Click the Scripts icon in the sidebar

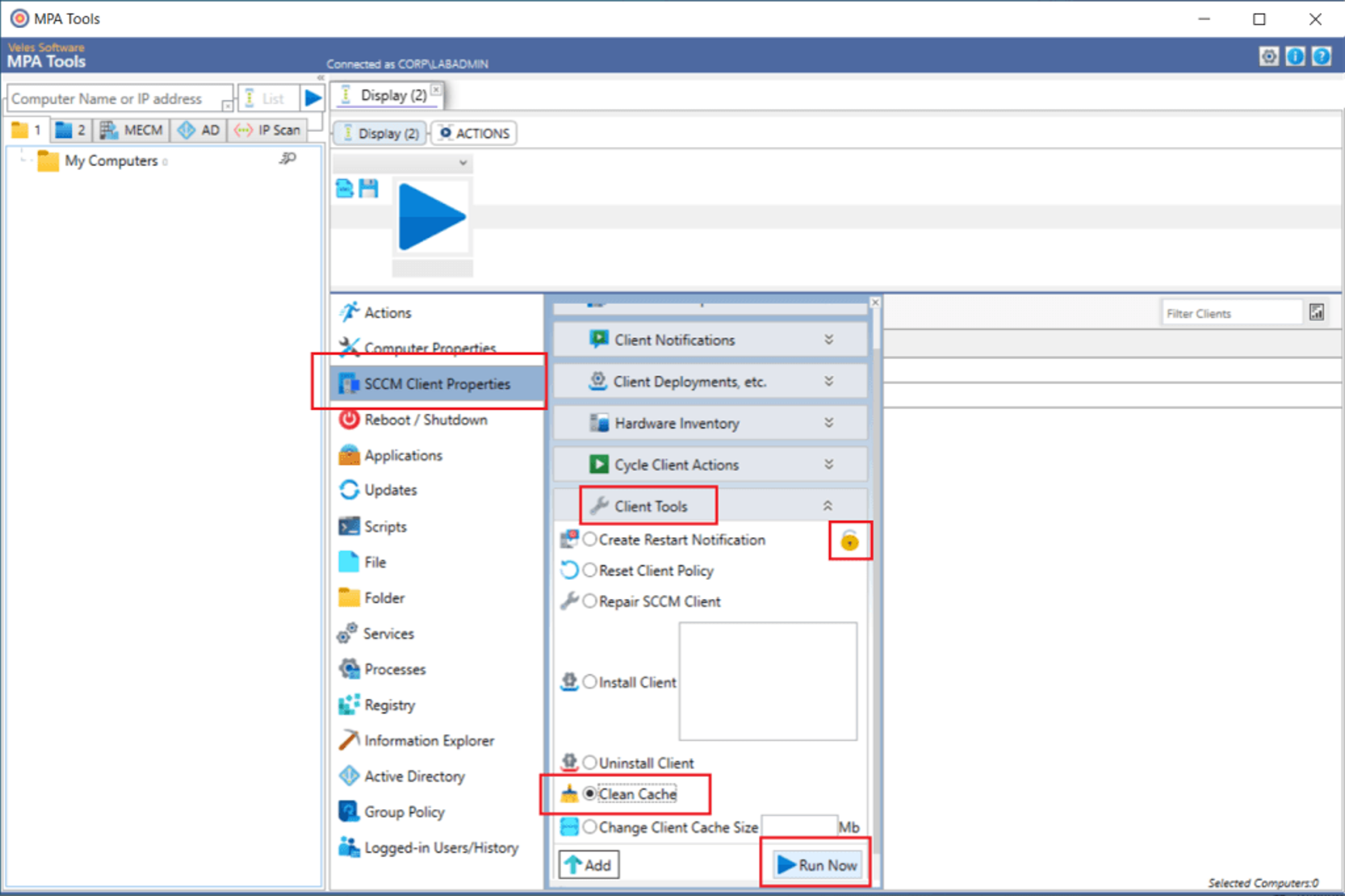click(x=349, y=526)
